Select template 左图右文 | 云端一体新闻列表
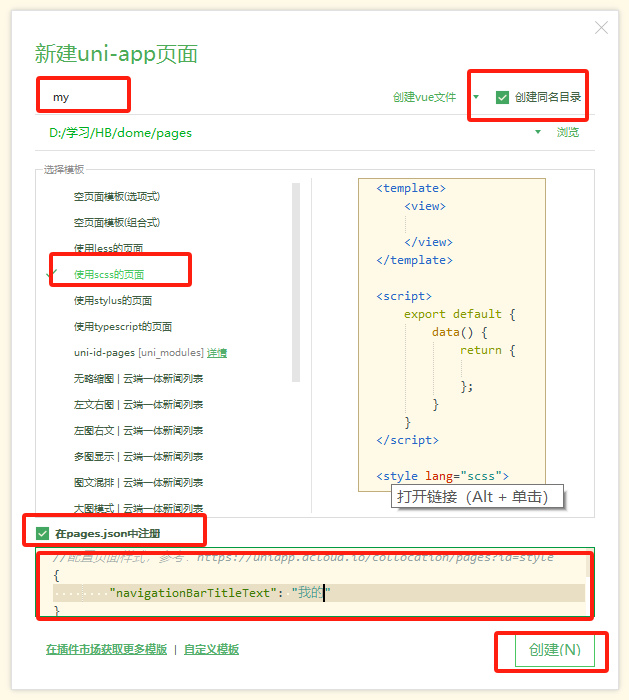The image size is (629, 700). coord(138,430)
